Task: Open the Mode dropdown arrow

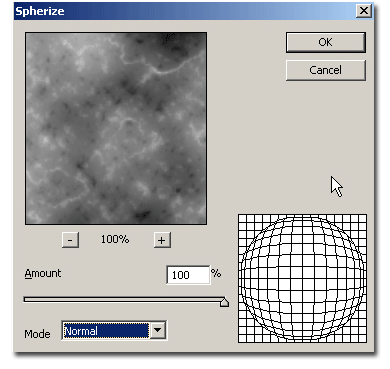Action: tap(158, 330)
